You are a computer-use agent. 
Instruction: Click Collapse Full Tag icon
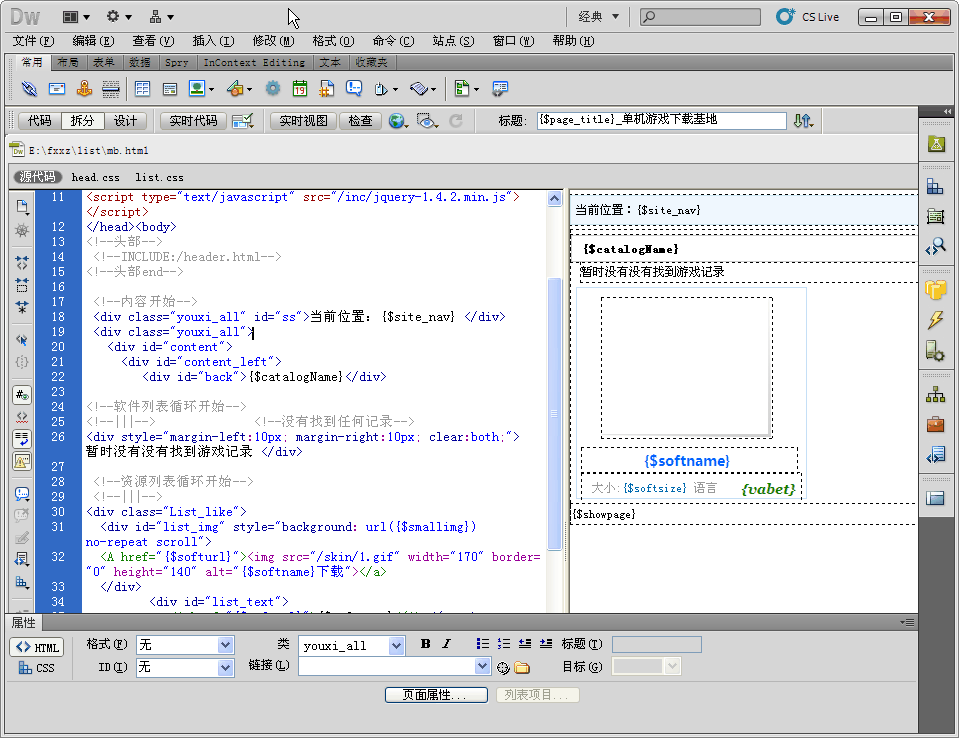click(x=22, y=262)
